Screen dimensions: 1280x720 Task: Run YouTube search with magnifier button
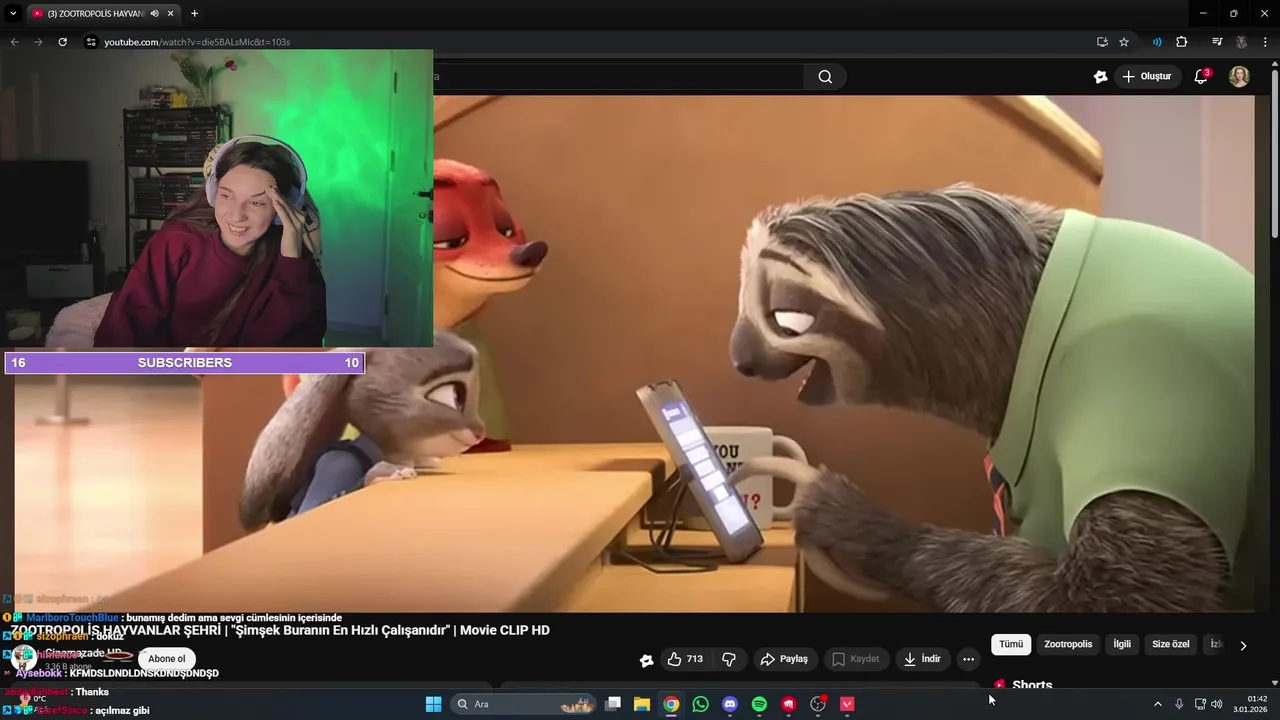(825, 77)
